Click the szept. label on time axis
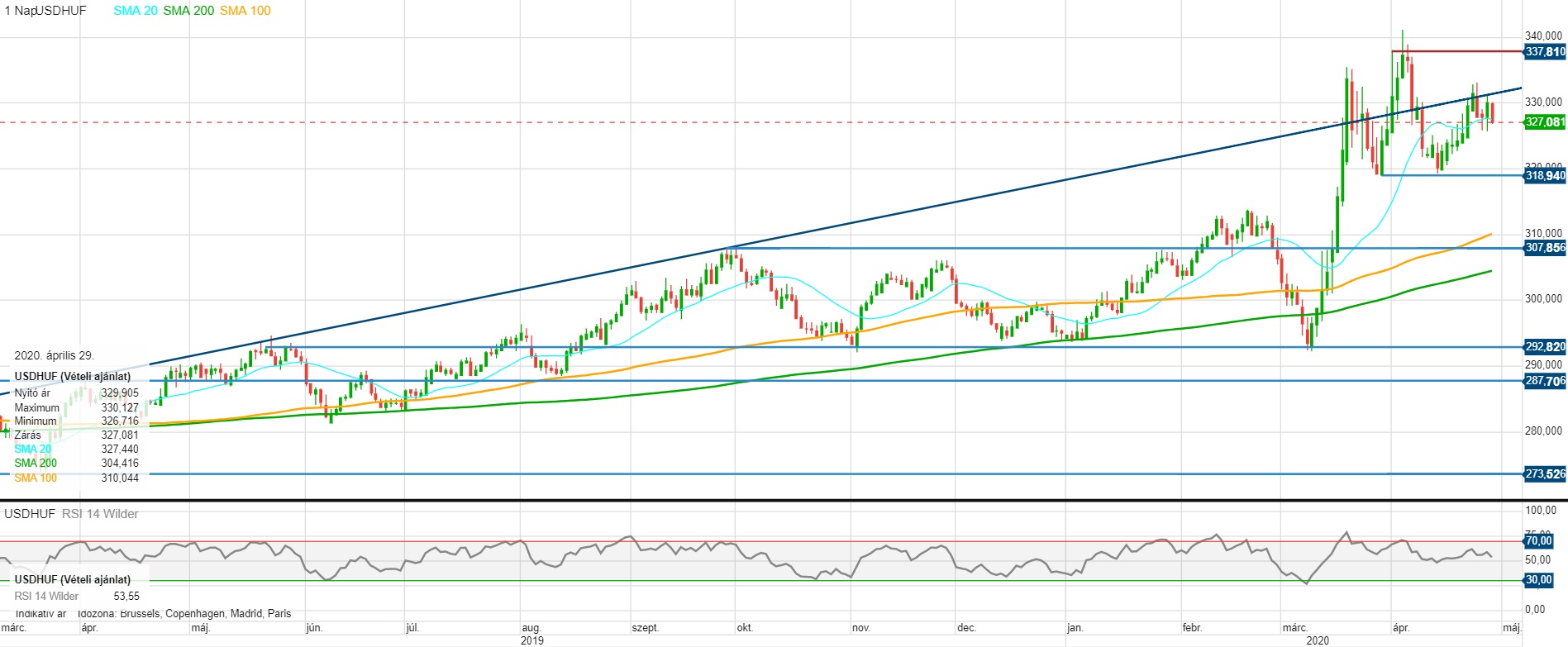The width and height of the screenshot is (1568, 647). point(646,628)
